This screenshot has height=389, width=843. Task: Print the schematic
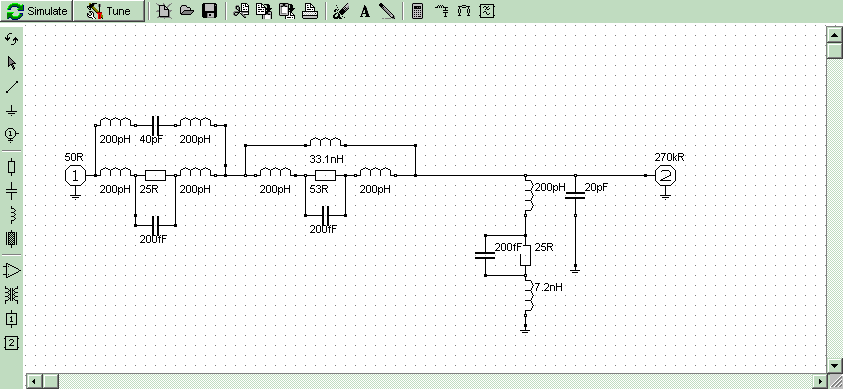(x=310, y=11)
